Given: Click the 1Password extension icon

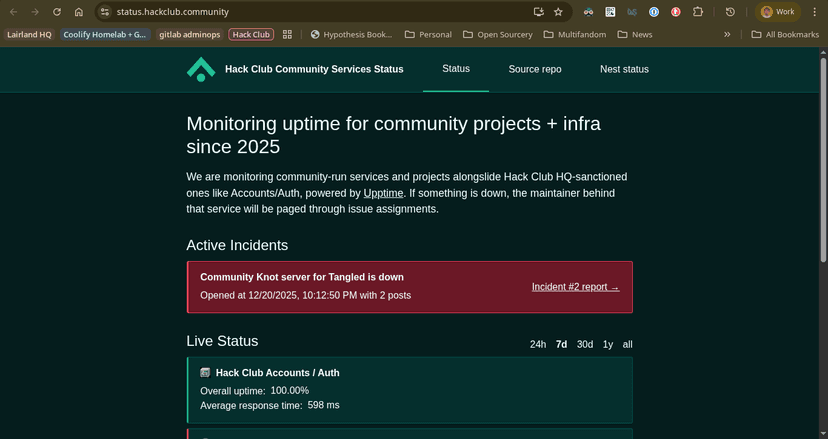Looking at the screenshot, I should (654, 12).
